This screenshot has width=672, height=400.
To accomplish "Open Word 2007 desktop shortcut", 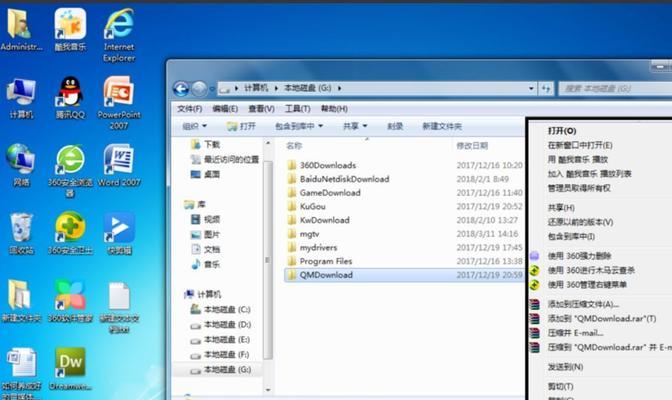I will [119, 166].
